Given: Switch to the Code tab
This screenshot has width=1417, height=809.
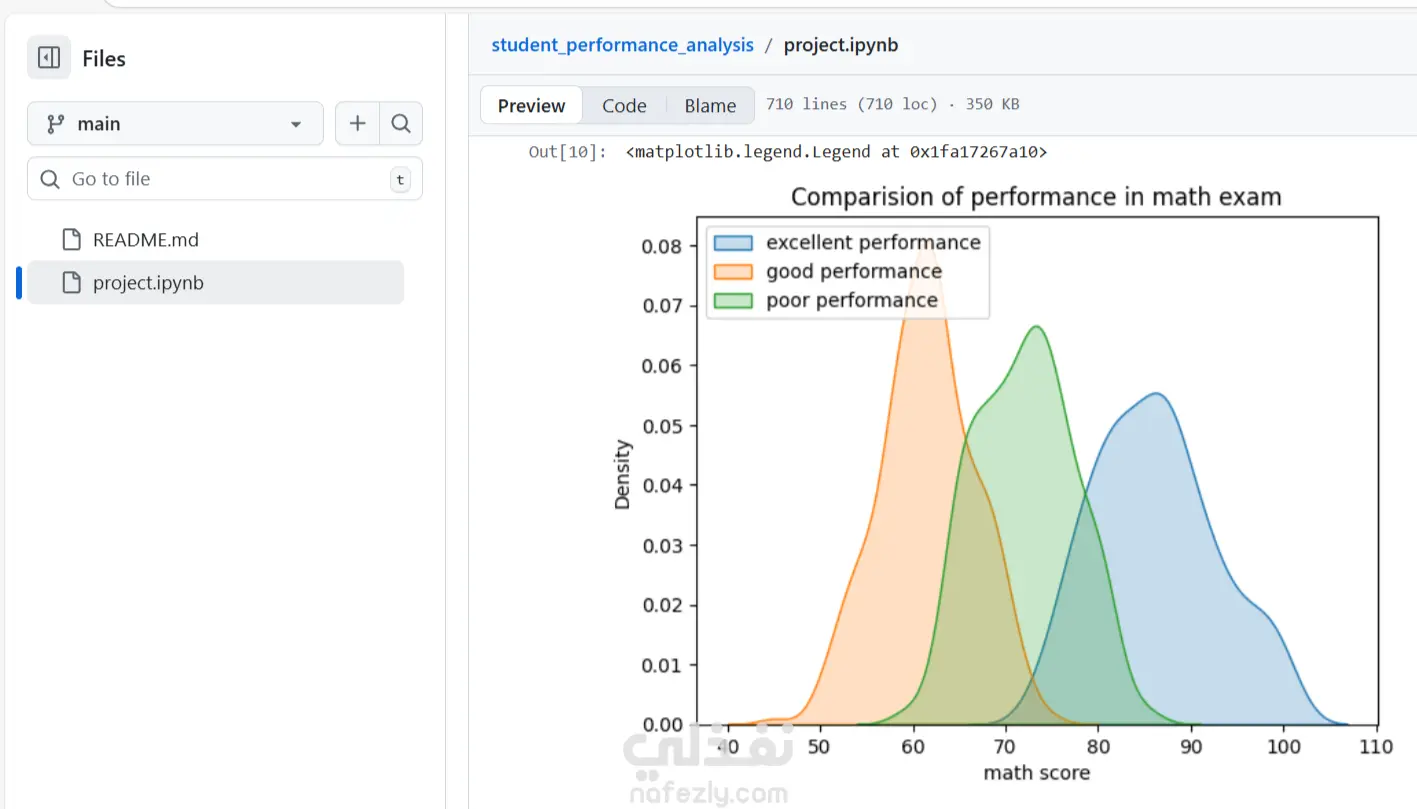Looking at the screenshot, I should (x=624, y=106).
